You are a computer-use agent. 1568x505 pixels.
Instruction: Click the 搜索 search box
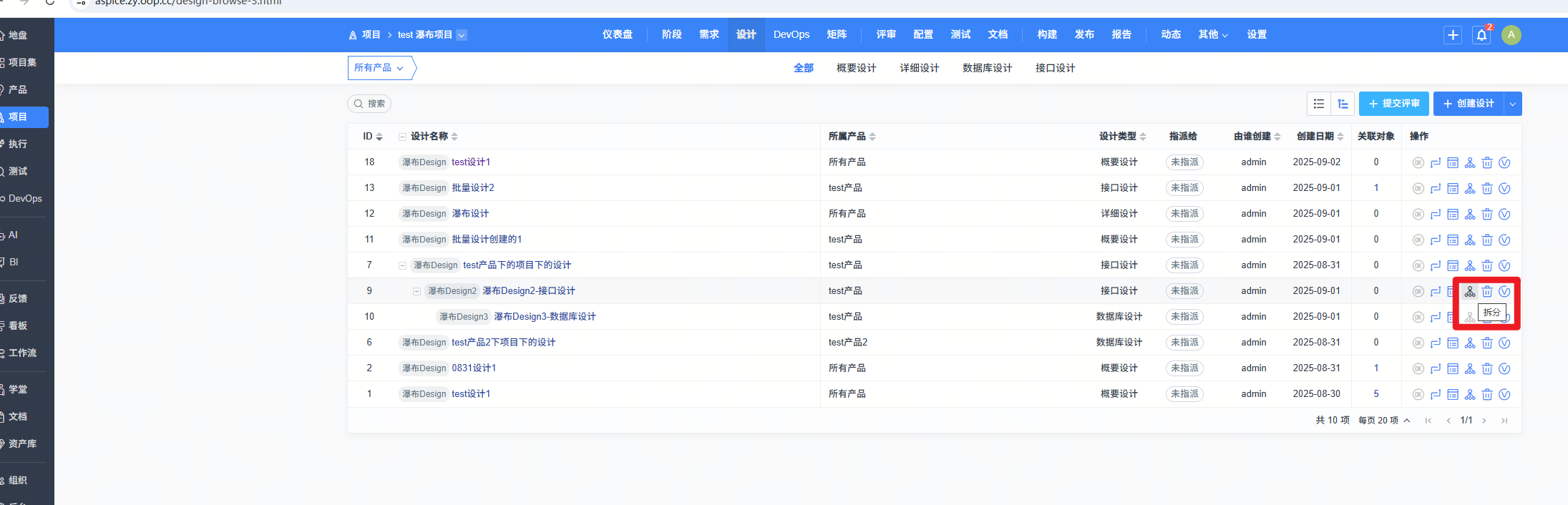[369, 104]
